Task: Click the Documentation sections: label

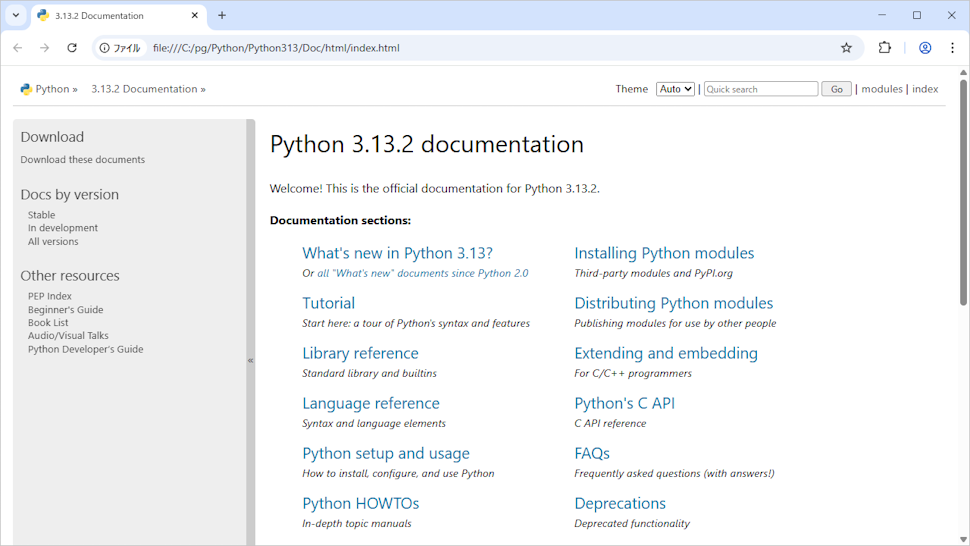Action: pos(340,220)
